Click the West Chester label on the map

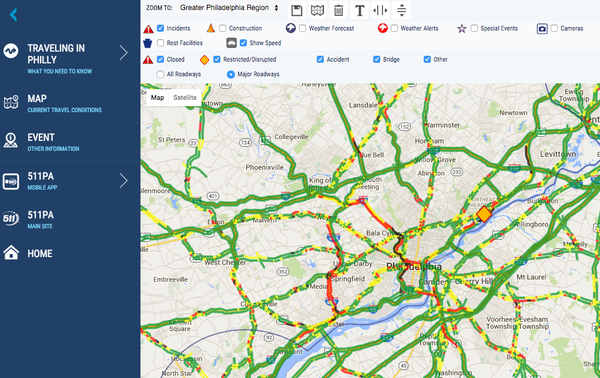[225, 262]
